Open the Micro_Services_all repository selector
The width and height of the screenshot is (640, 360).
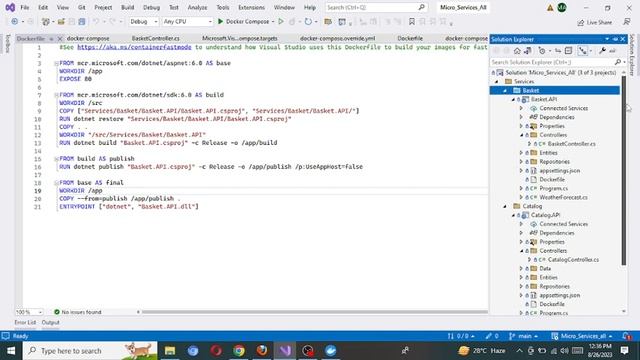click(x=582, y=336)
